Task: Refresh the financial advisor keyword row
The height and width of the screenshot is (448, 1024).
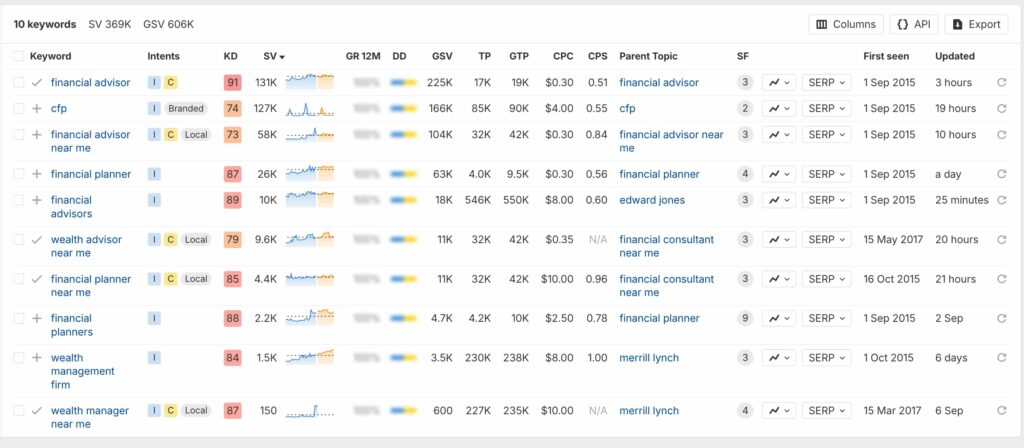Action: (x=1002, y=83)
